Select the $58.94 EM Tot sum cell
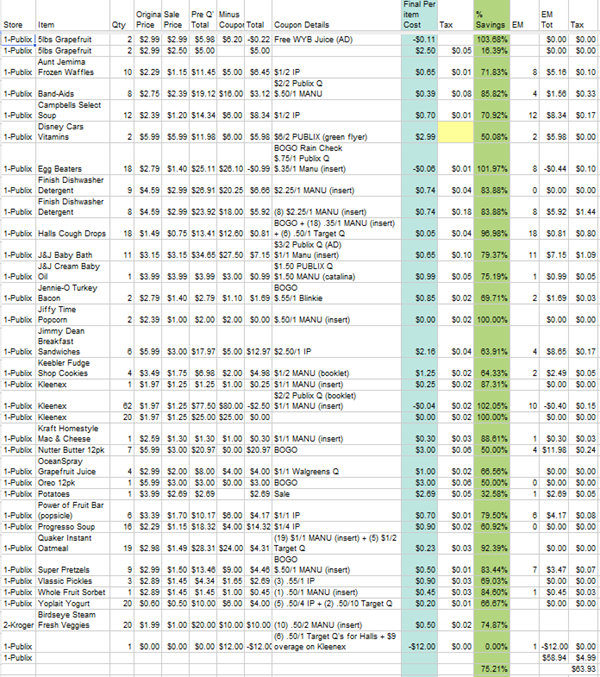The image size is (600, 677). (x=554, y=658)
